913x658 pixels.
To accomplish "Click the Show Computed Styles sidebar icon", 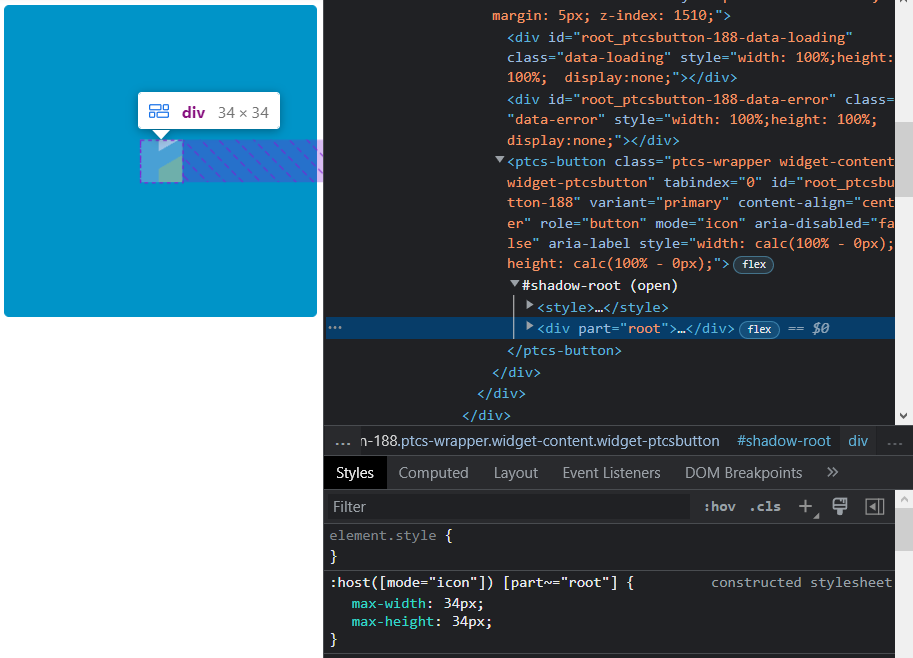I will (874, 506).
